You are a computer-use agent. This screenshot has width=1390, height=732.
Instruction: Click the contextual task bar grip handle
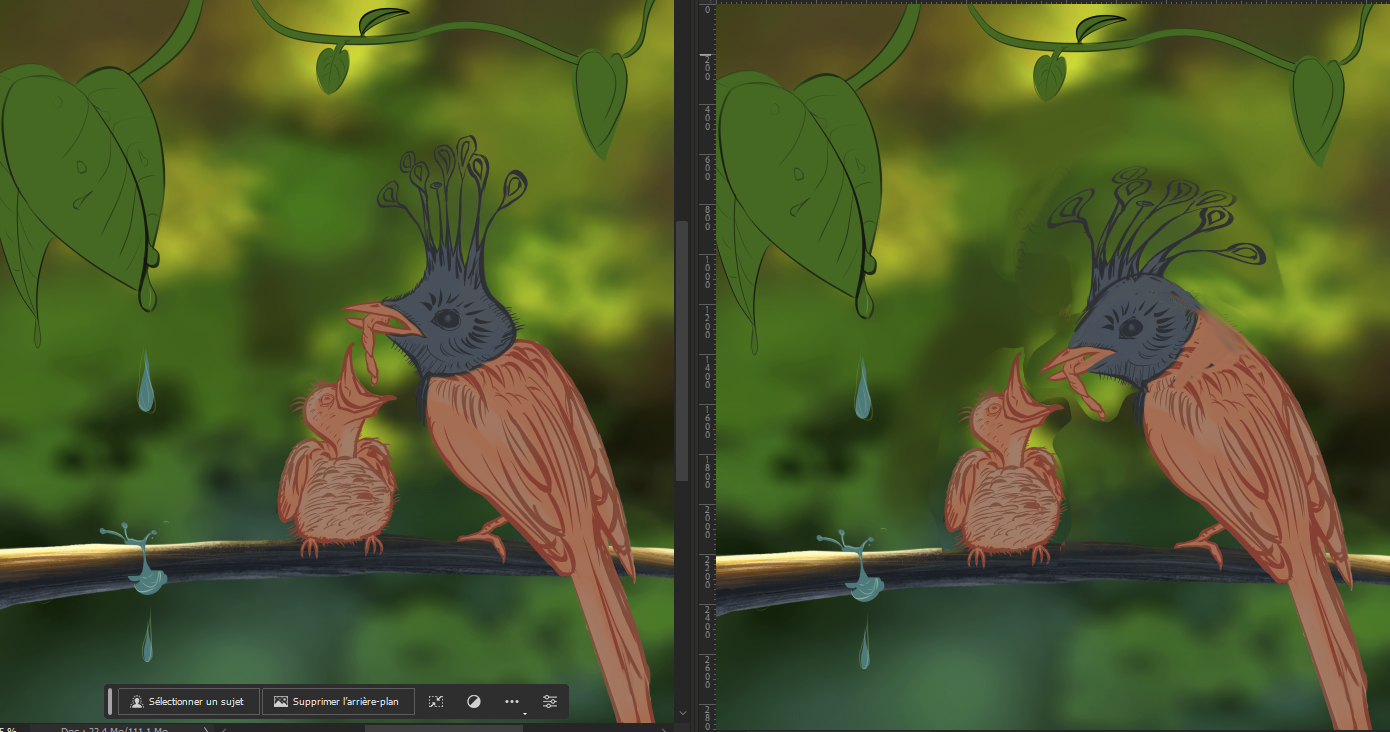110,702
